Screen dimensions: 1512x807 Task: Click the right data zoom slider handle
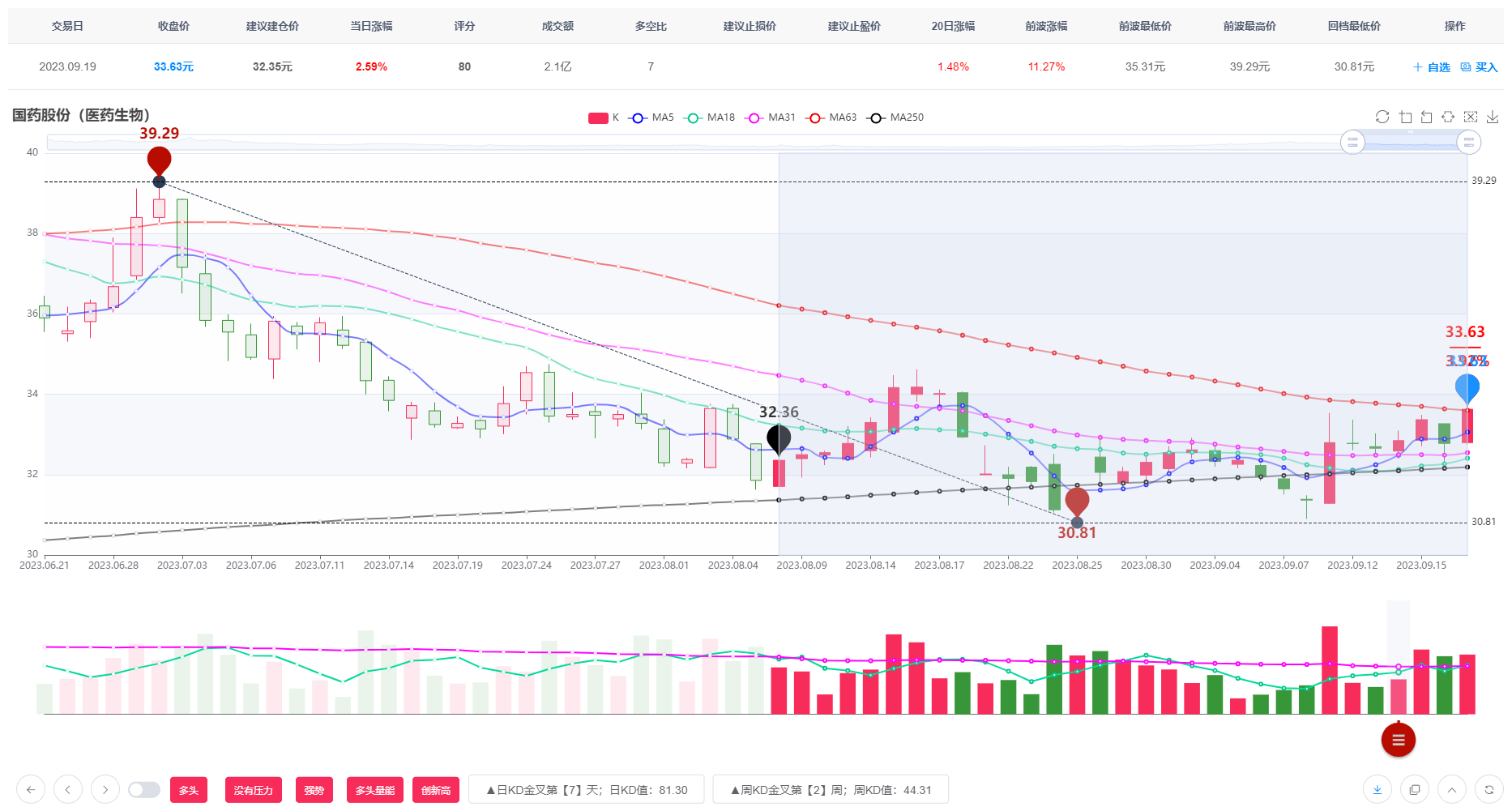1469,143
